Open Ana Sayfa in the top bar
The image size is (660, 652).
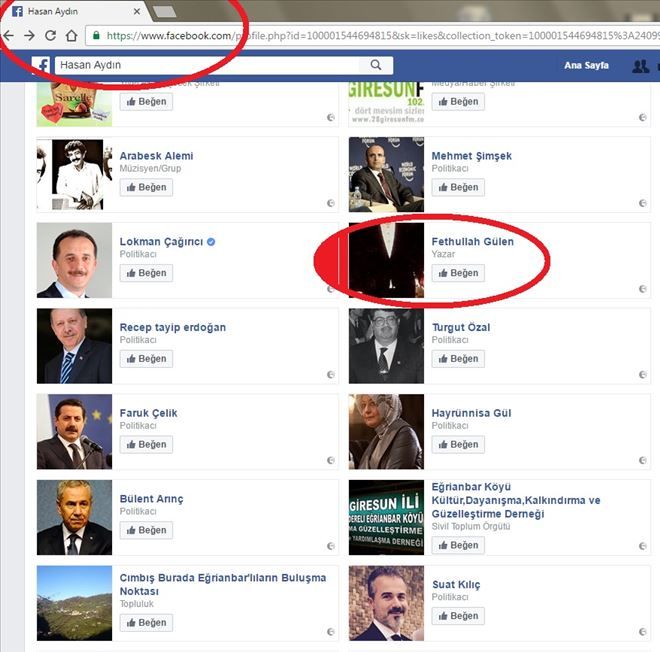click(x=586, y=66)
